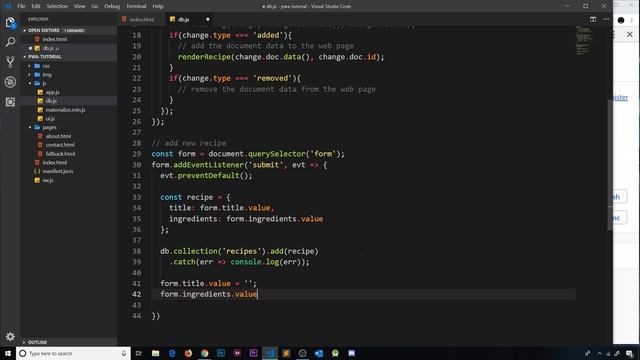This screenshot has width=640, height=360.
Task: Open about.html in the pages folder
Action: point(58,136)
